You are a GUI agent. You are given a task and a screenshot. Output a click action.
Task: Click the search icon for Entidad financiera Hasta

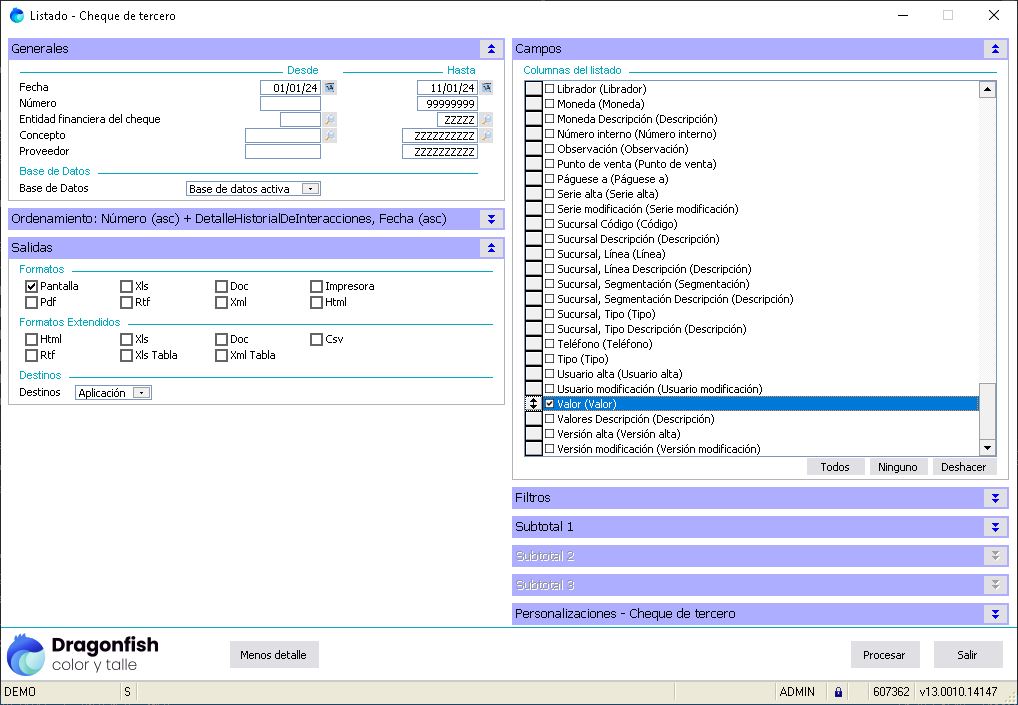click(x=486, y=119)
